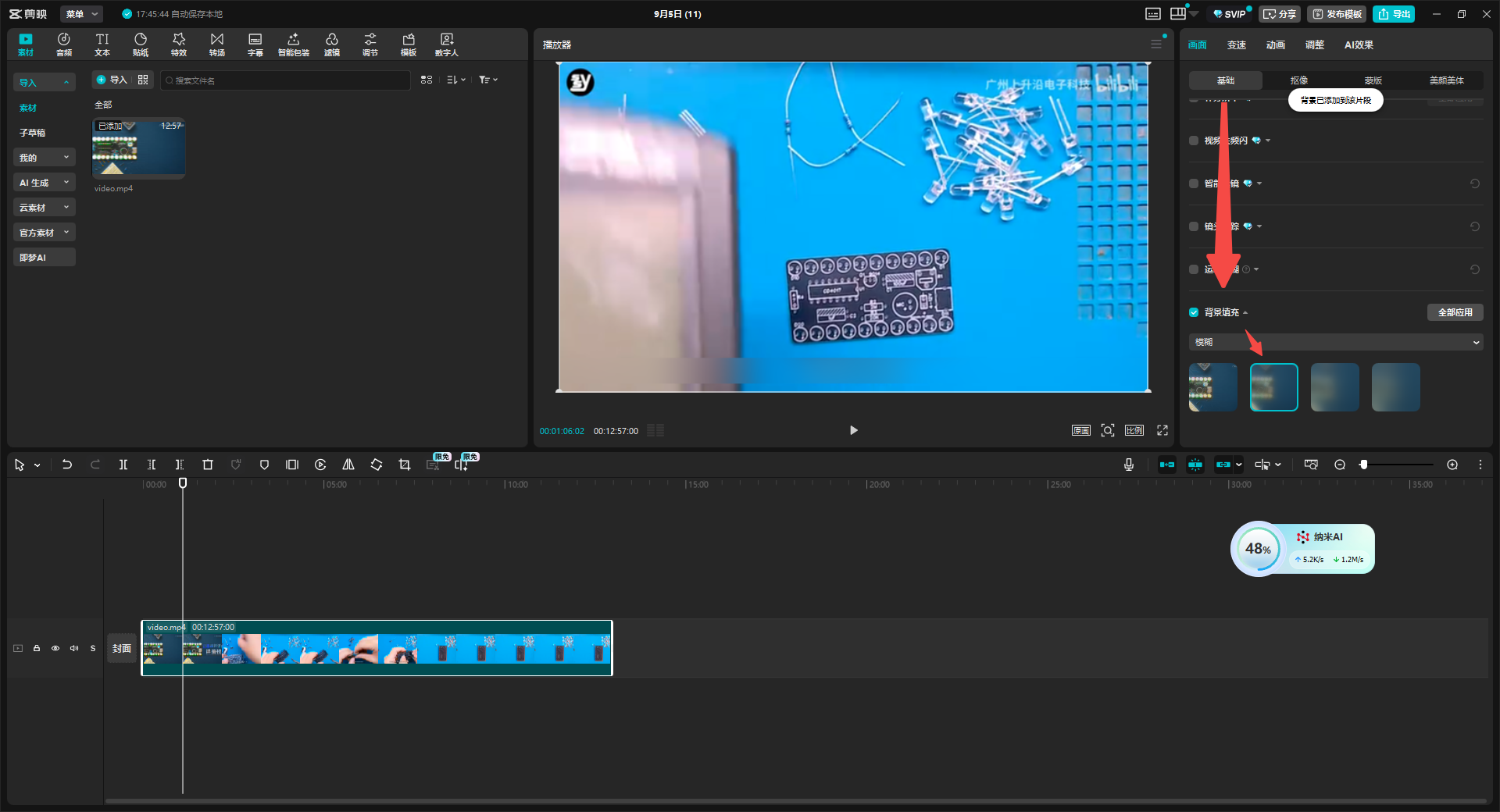Open the media sort order dropdown

[x=456, y=80]
